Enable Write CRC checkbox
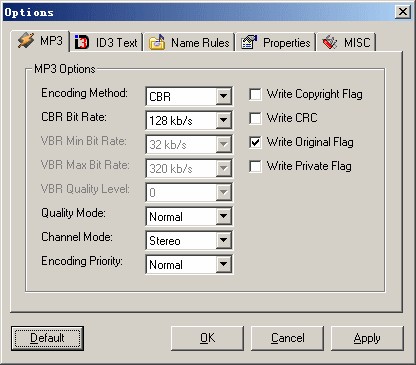 pos(255,118)
